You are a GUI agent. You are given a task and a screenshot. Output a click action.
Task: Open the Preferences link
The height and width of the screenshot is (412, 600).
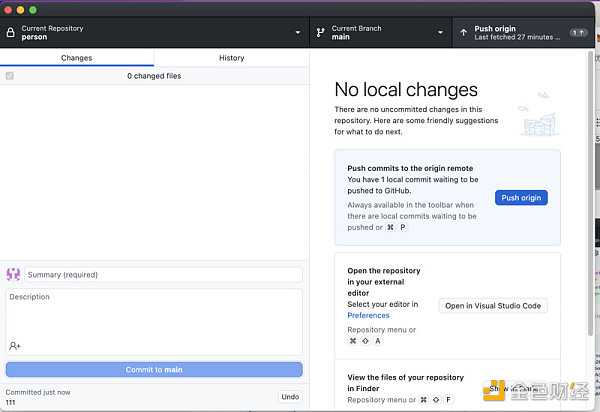click(368, 316)
